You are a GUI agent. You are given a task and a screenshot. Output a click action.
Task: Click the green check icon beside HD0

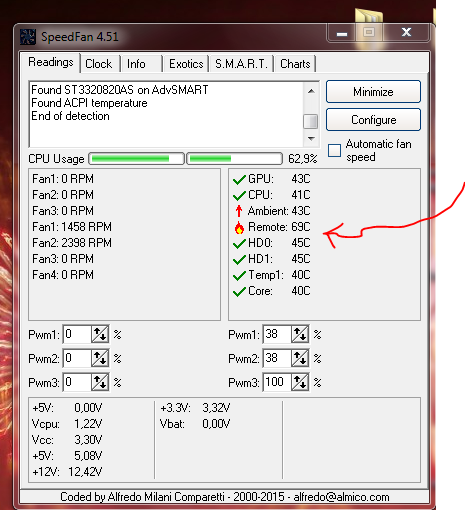point(239,243)
